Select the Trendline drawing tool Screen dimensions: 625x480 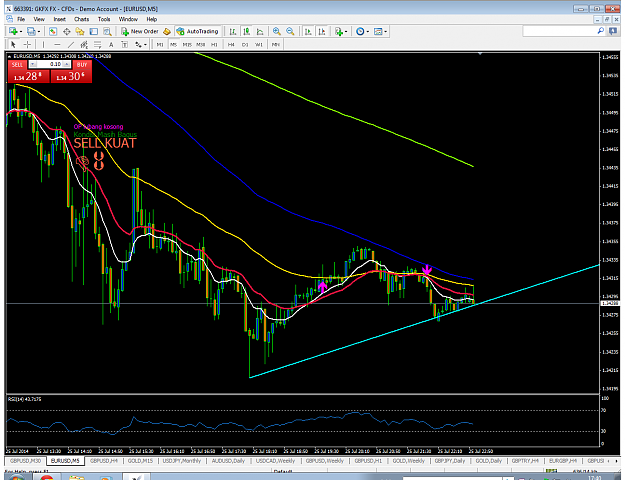(x=71, y=44)
